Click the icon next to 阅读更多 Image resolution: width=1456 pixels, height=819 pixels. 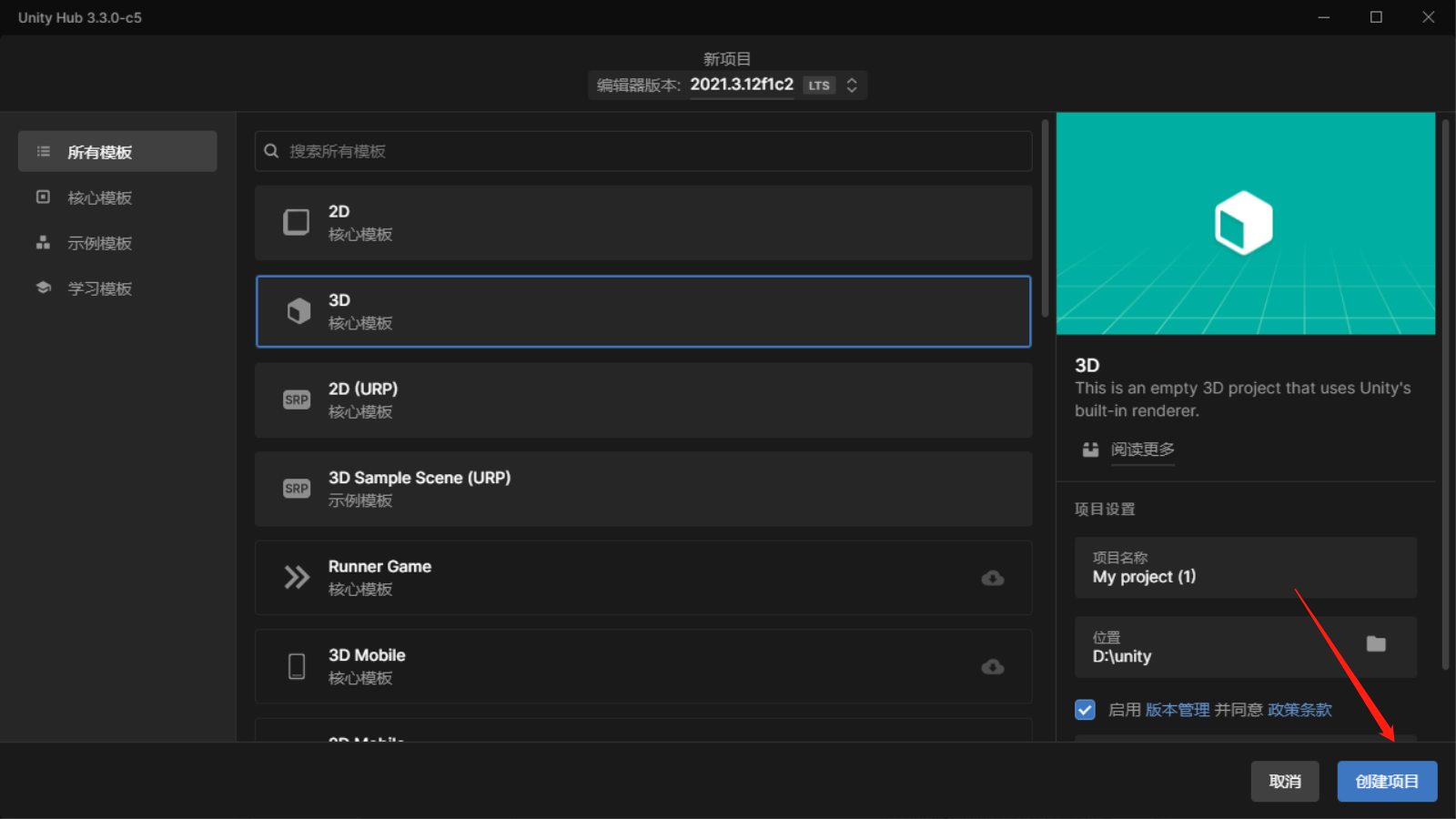(1090, 450)
